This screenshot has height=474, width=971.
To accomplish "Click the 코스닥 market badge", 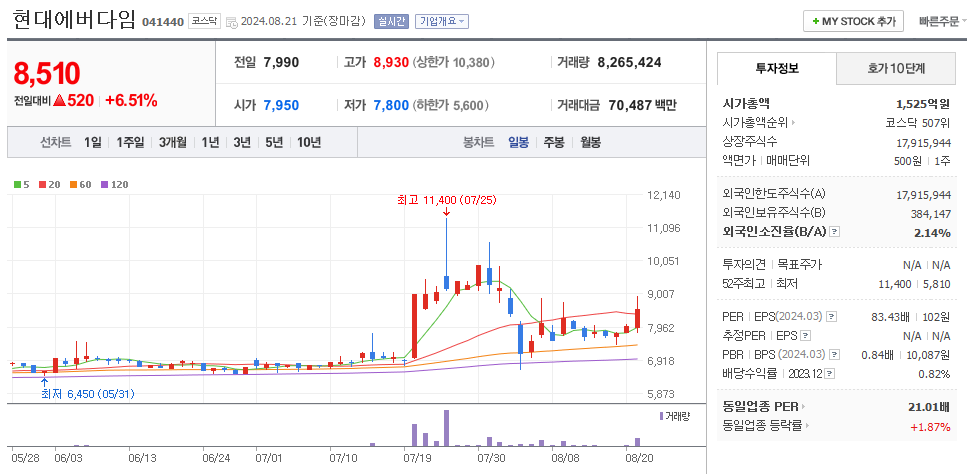I will pyautogui.click(x=204, y=21).
